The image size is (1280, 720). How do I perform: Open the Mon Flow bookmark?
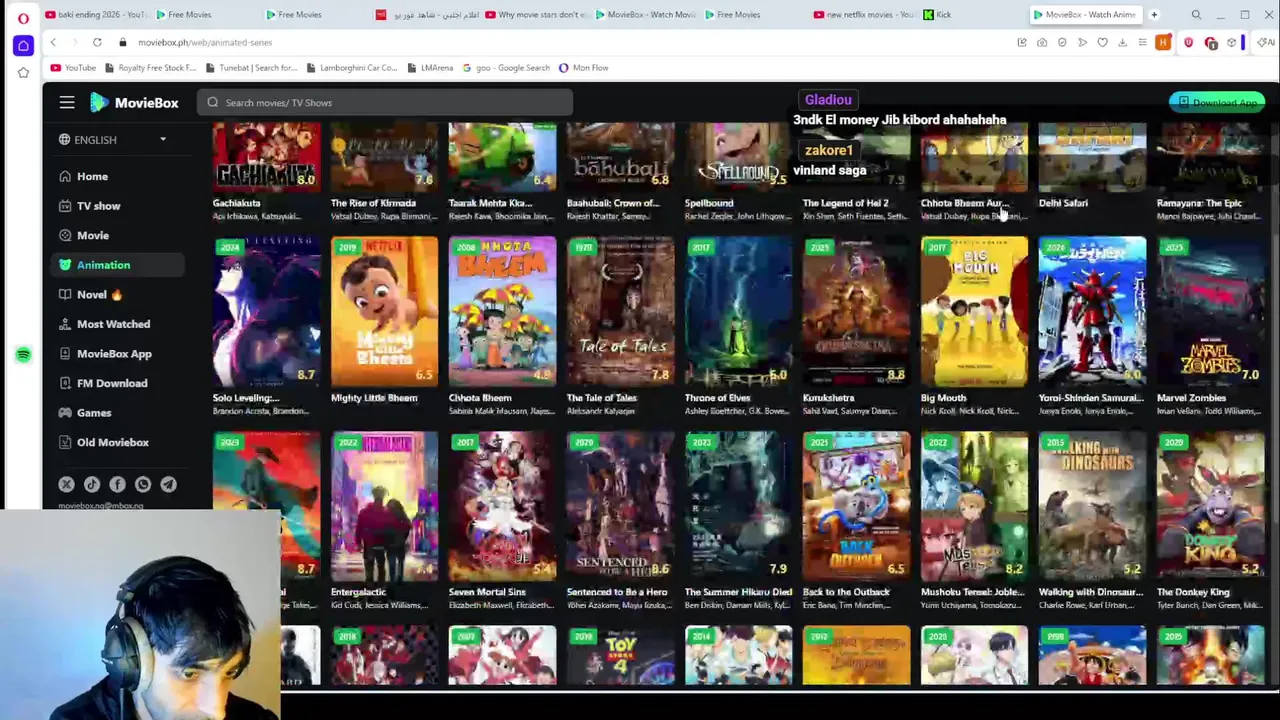pos(584,68)
